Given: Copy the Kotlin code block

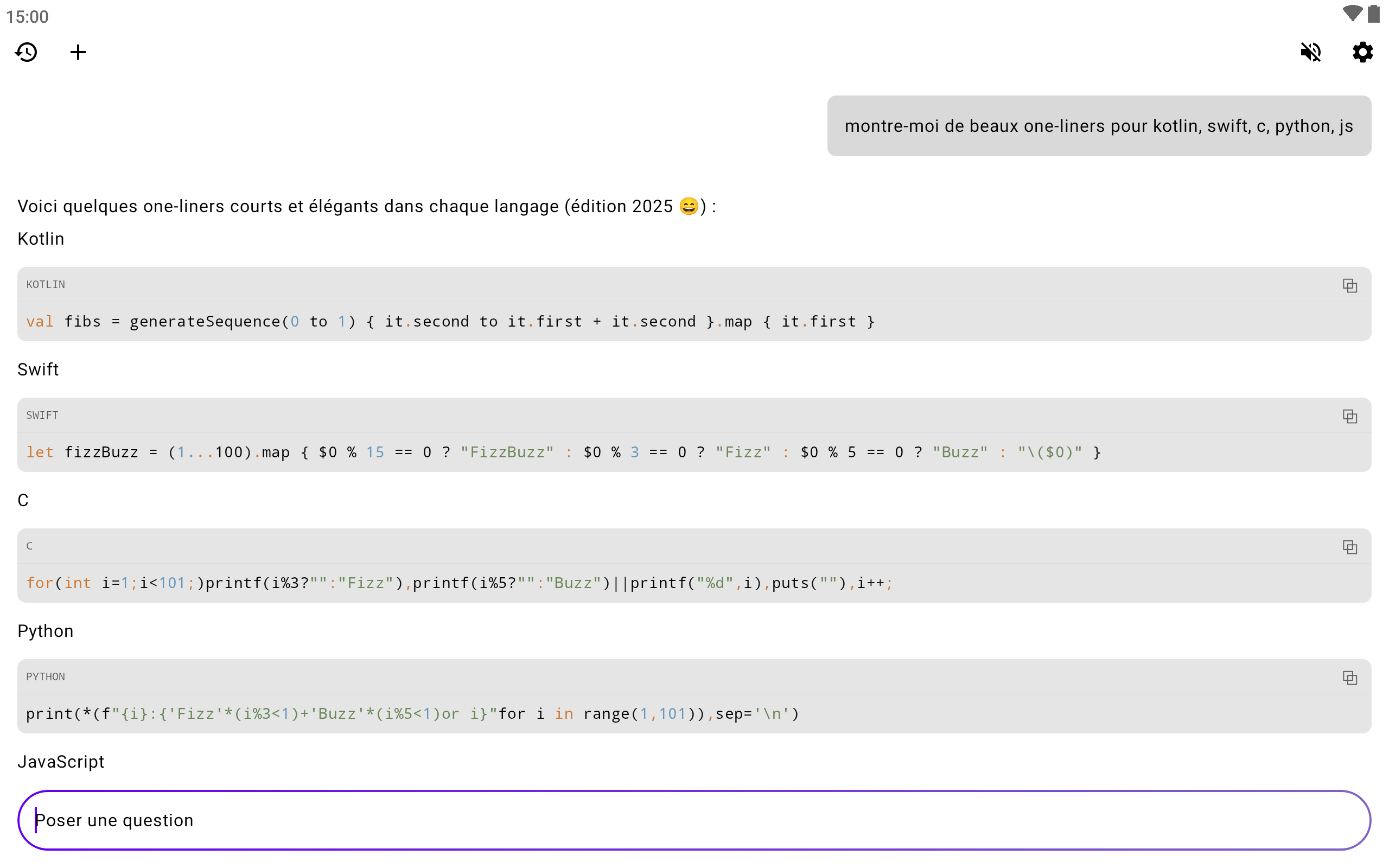Looking at the screenshot, I should (1349, 285).
